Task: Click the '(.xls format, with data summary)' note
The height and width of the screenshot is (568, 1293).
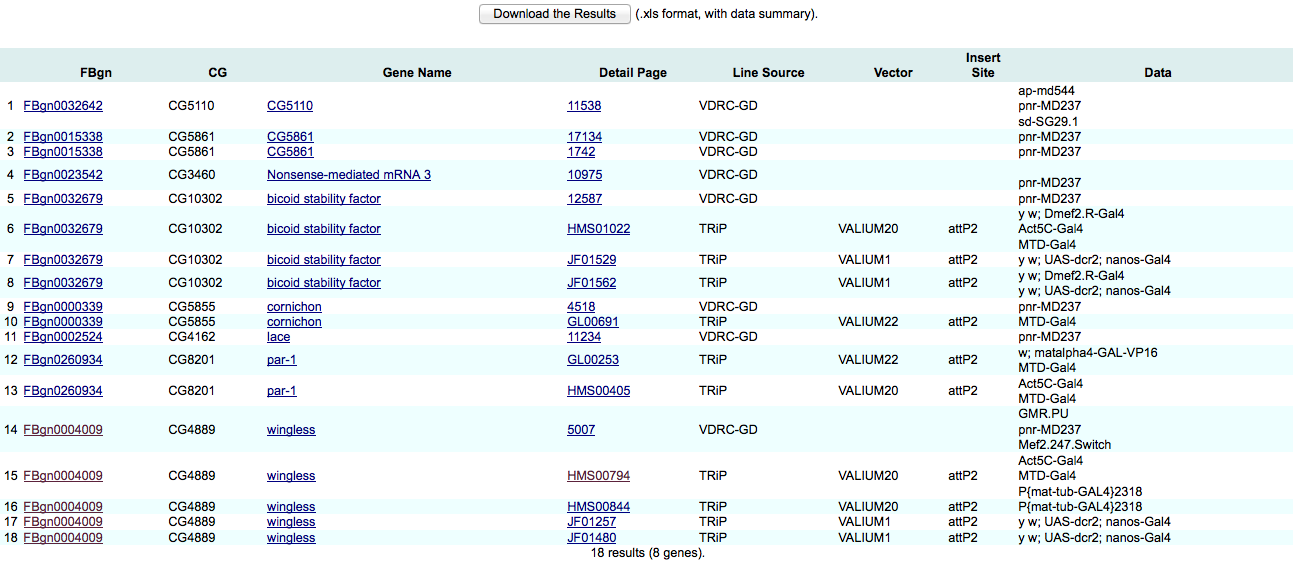Action: tap(726, 14)
